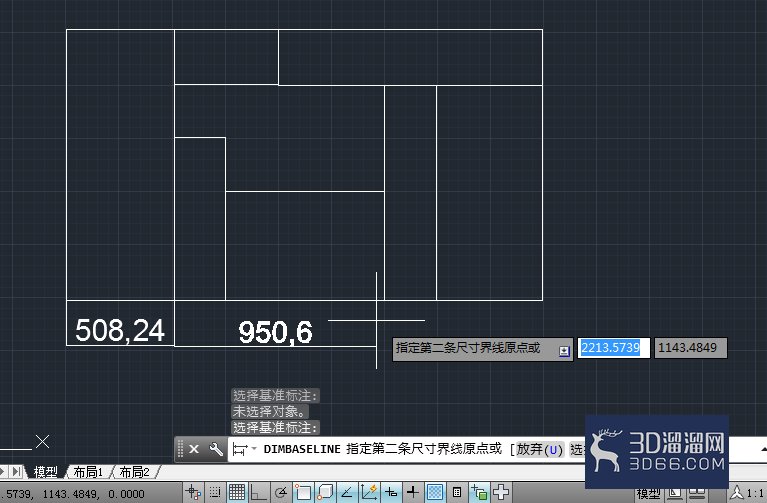Click the Annotation Monitor plus icon
767x503 pixels.
501,492
